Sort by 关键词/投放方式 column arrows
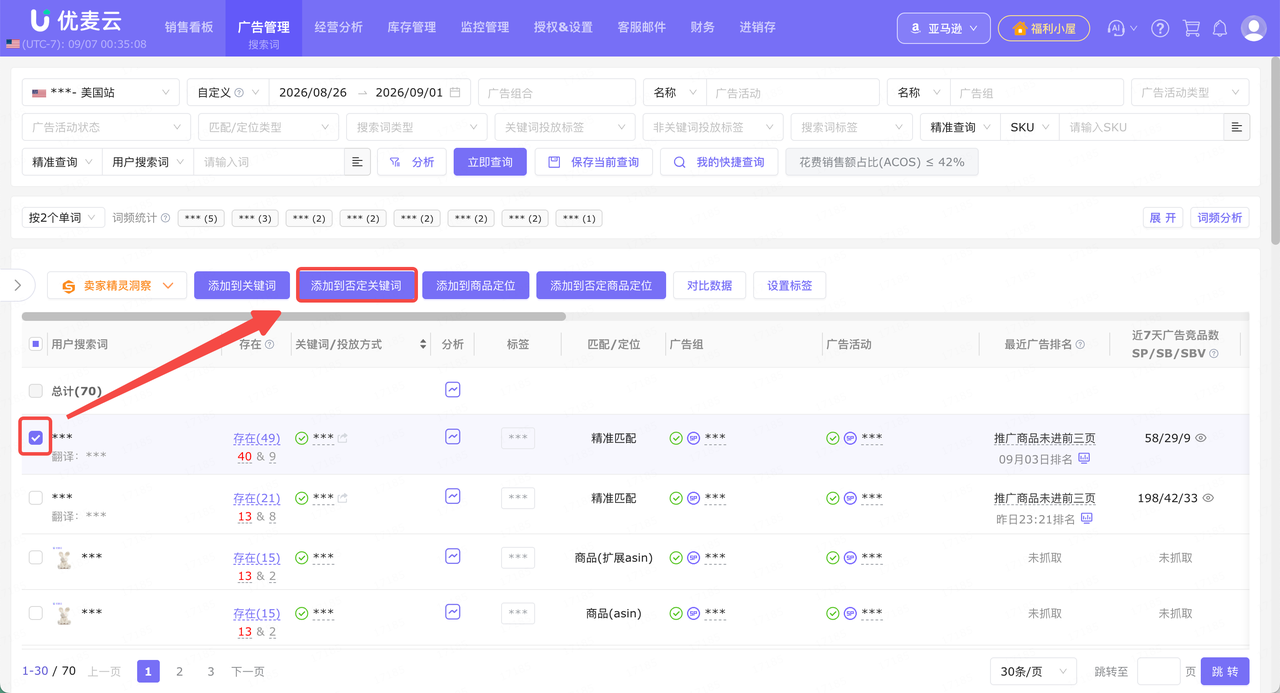Image resolution: width=1280 pixels, height=693 pixels. 421,344
